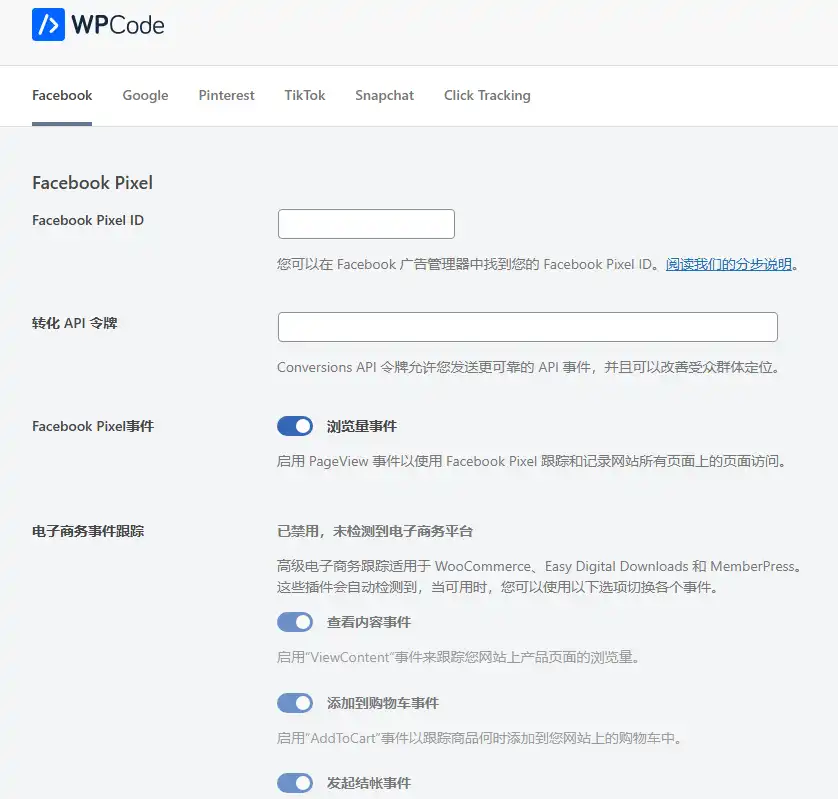This screenshot has height=799, width=838.
Task: Switch to the Click Tracking tab
Action: [487, 95]
